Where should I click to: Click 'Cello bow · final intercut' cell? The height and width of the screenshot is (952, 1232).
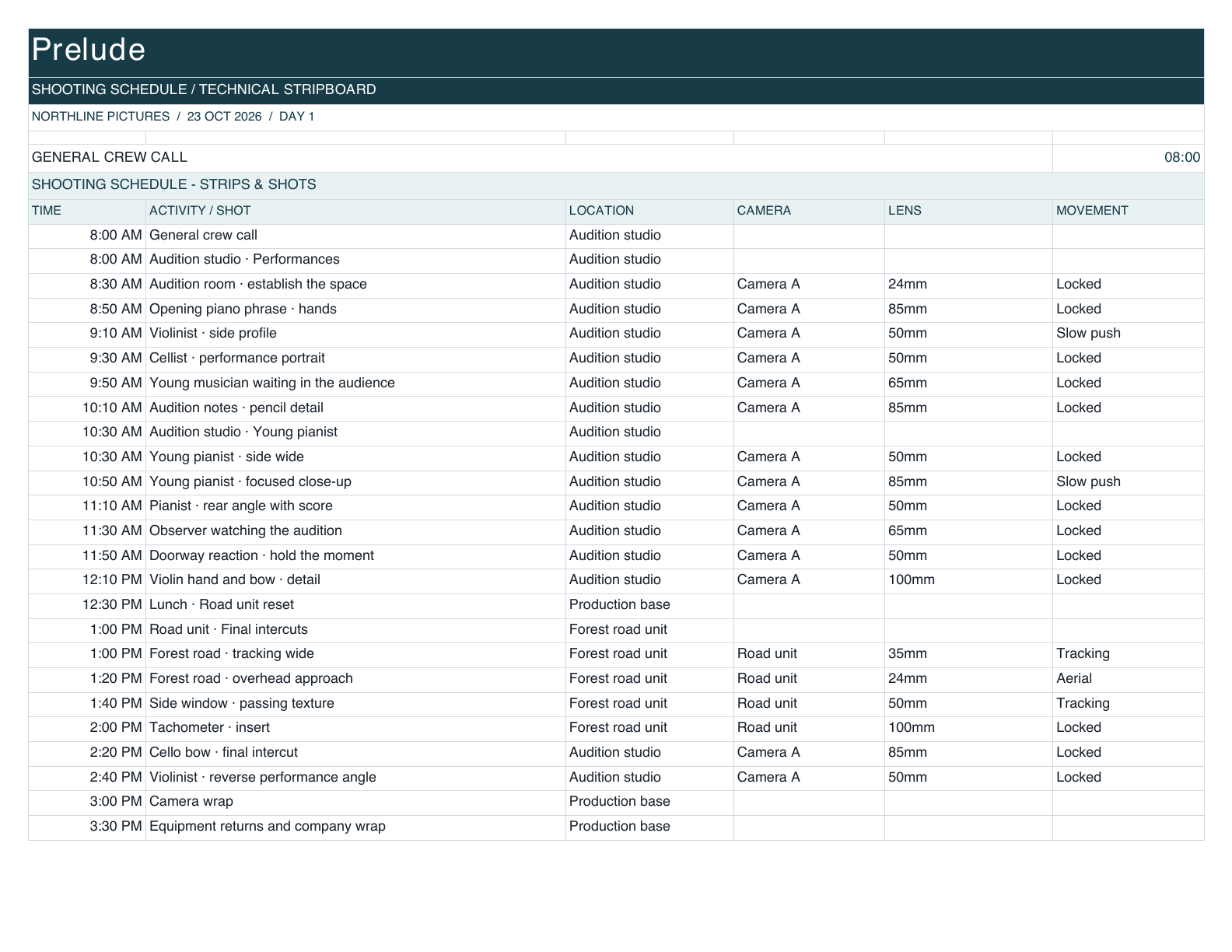[355, 753]
